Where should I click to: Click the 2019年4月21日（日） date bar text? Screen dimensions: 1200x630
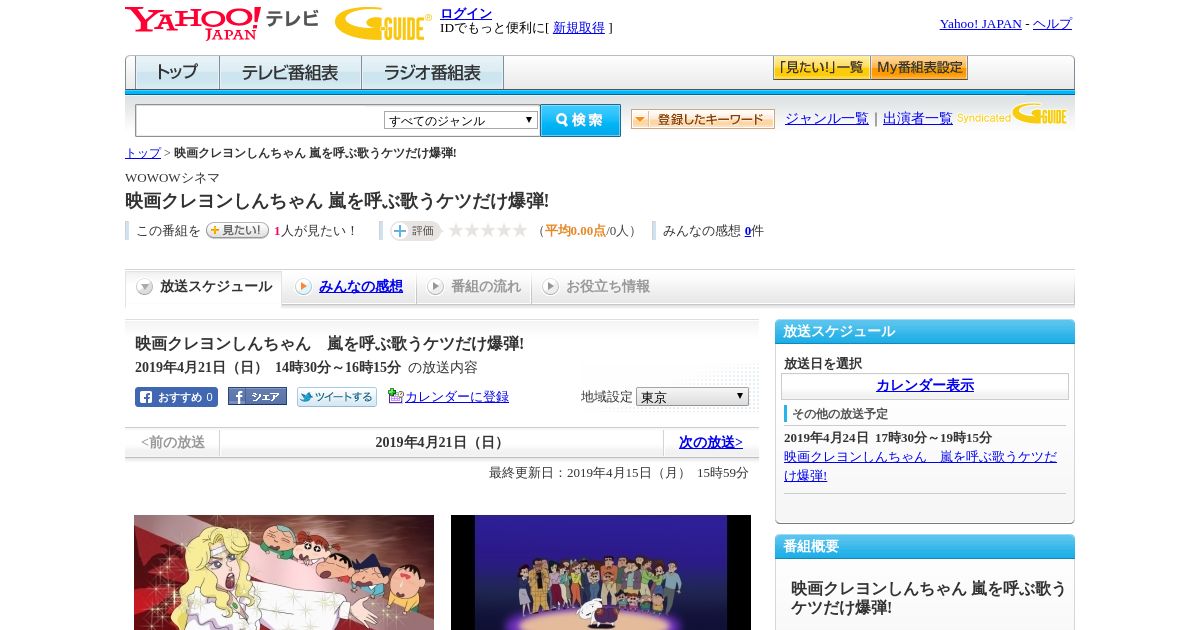[441, 442]
